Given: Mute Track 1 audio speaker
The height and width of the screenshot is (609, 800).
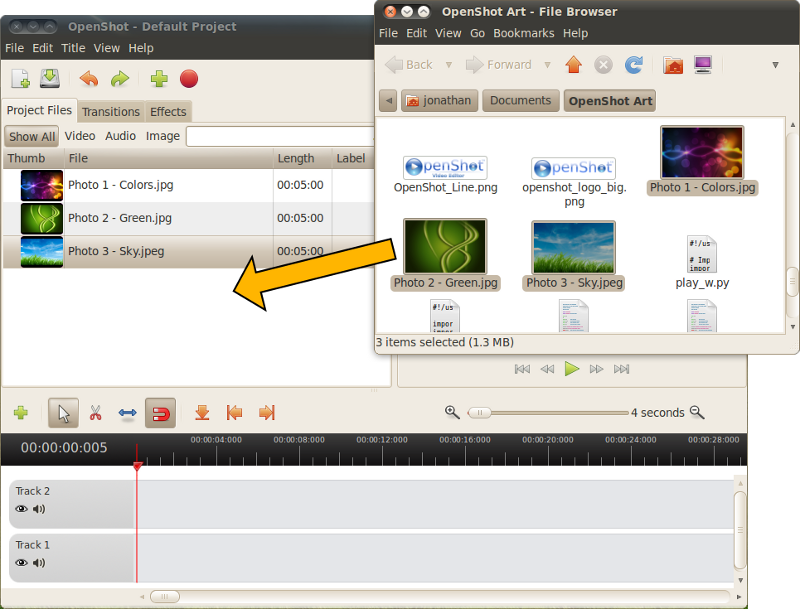Looking at the screenshot, I should (39, 563).
